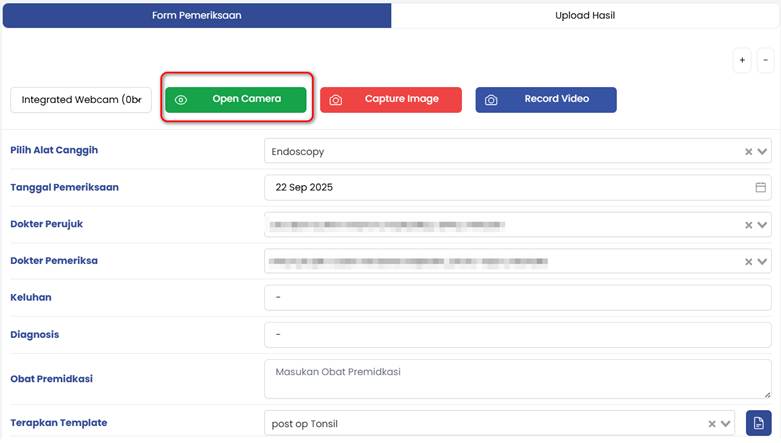Click the blue document icon beside template
The height and width of the screenshot is (443, 781).
pyautogui.click(x=758, y=423)
